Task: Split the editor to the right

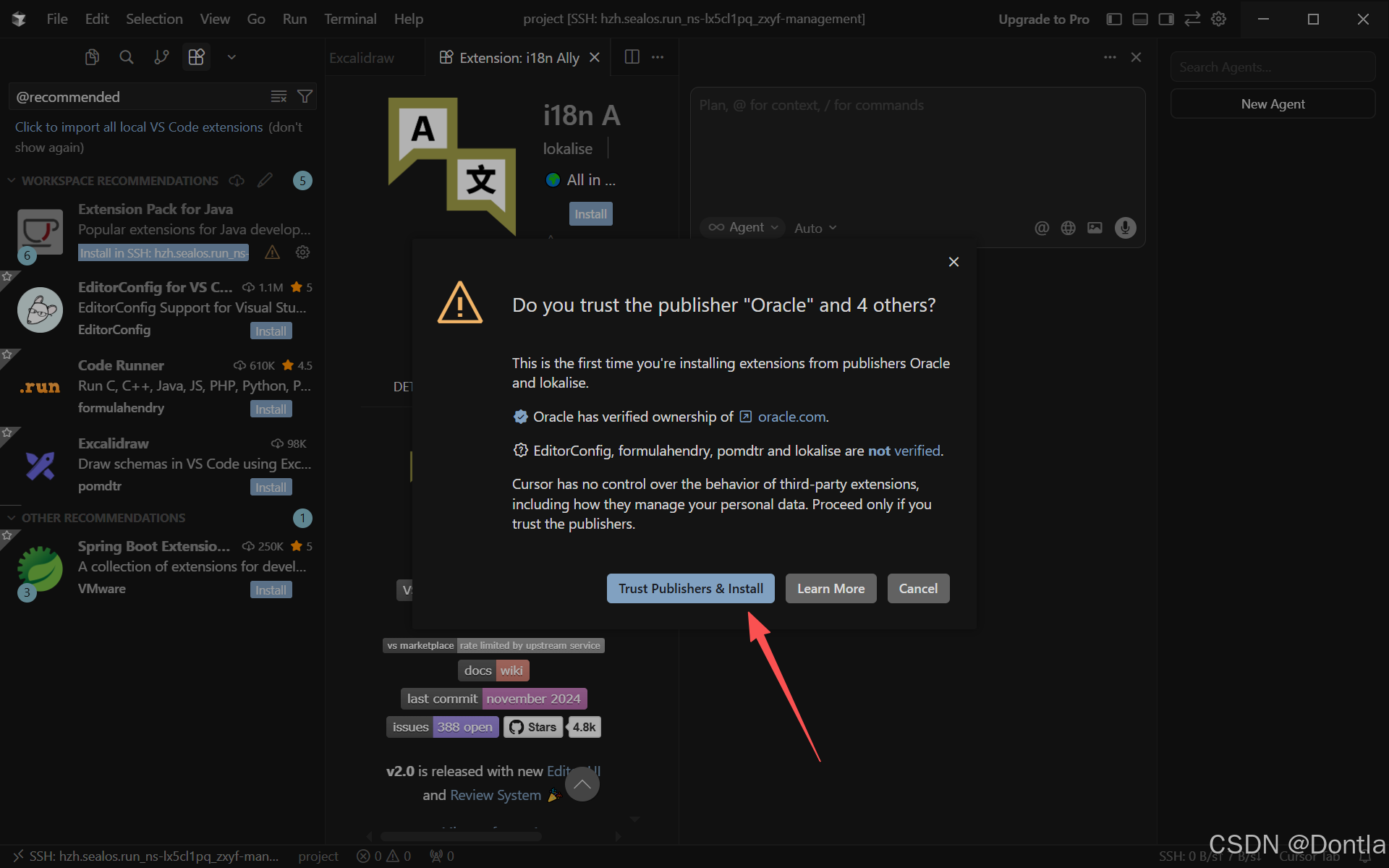Action: point(632,57)
